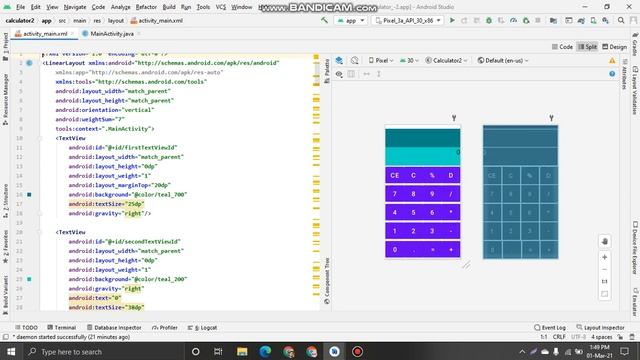Click the teal_200 color swatch in gutter
This screenshot has height=360, width=640.
29,279
